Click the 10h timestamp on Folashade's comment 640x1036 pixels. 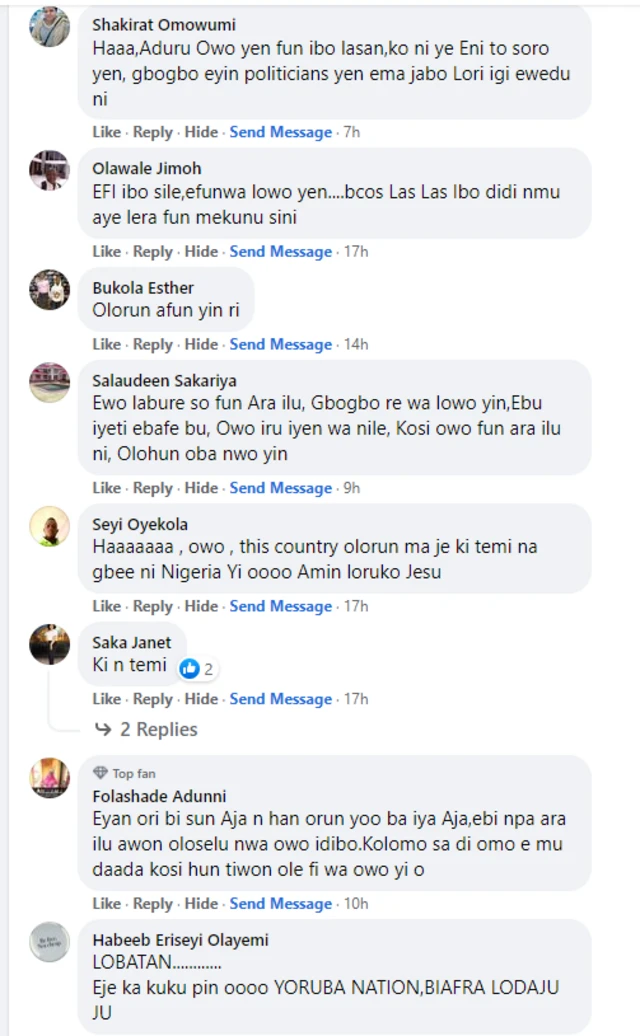(355, 903)
